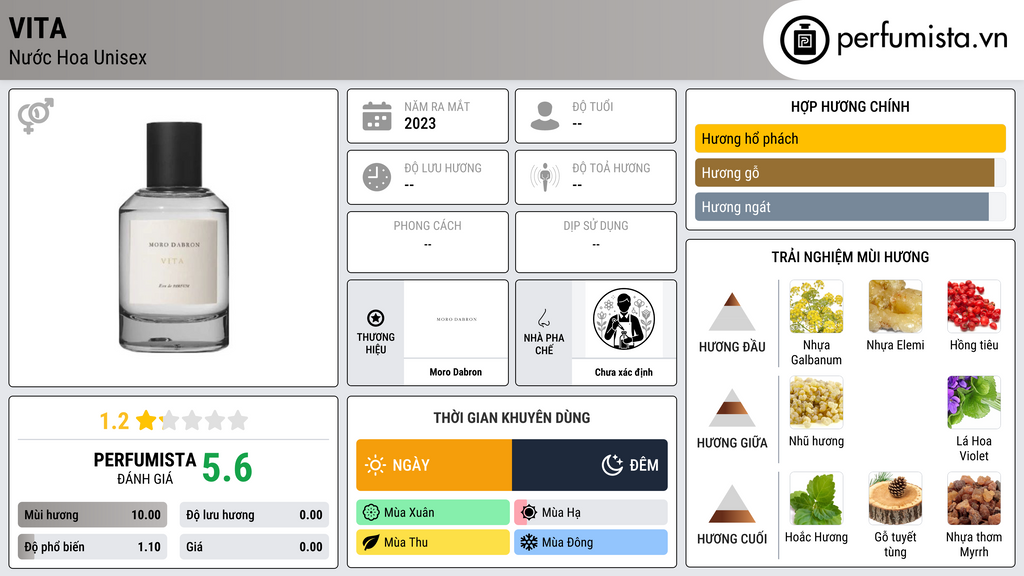Click the star badge icon above Thương hiệu

[x=376, y=318]
